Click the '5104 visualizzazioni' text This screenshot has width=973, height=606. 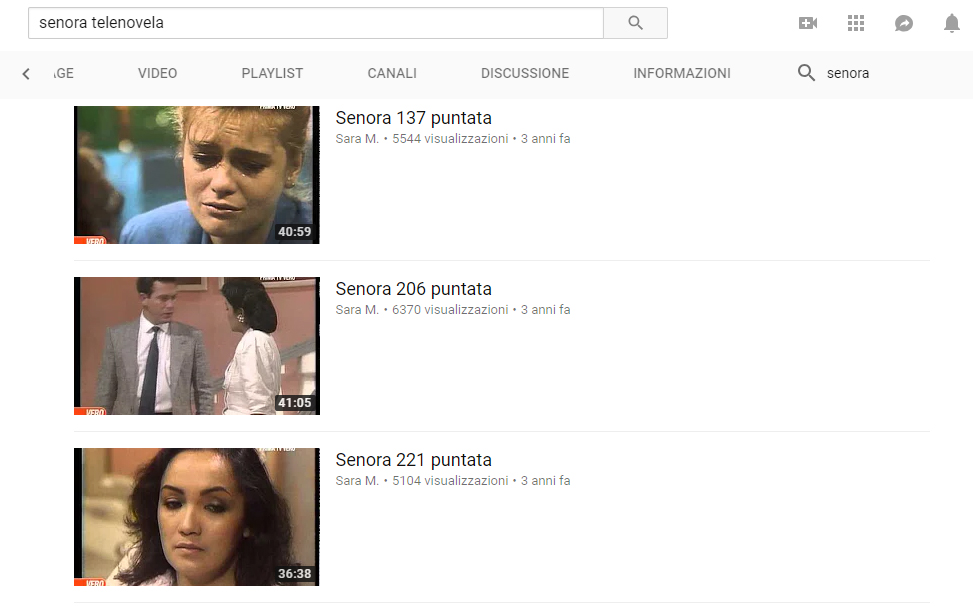450,481
